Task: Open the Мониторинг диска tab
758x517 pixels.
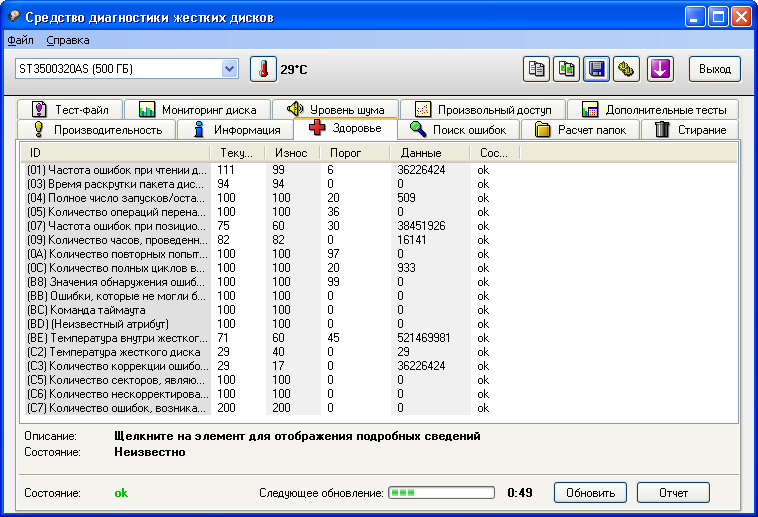Action: click(x=198, y=109)
